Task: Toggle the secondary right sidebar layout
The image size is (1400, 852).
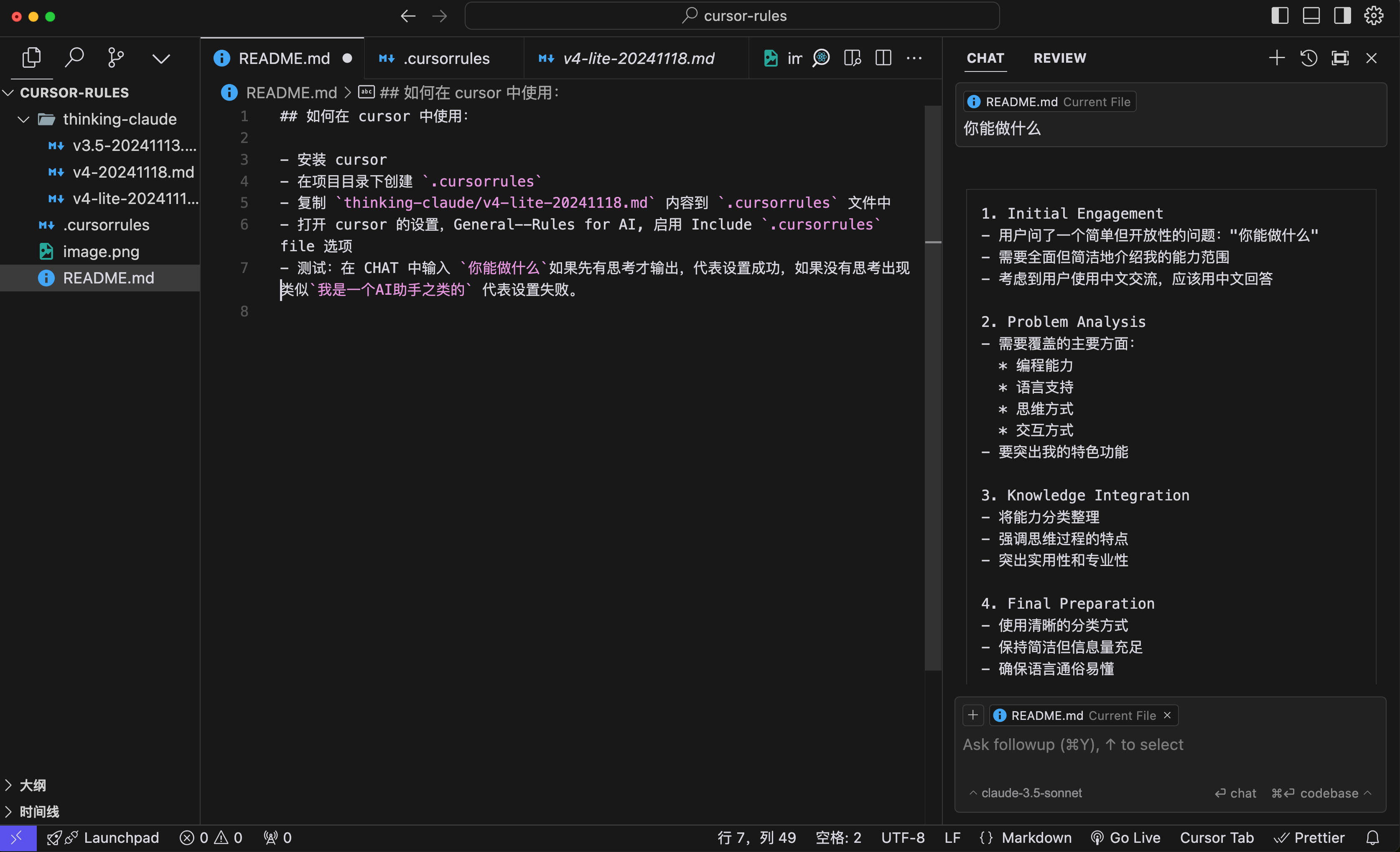Action: tap(1342, 16)
